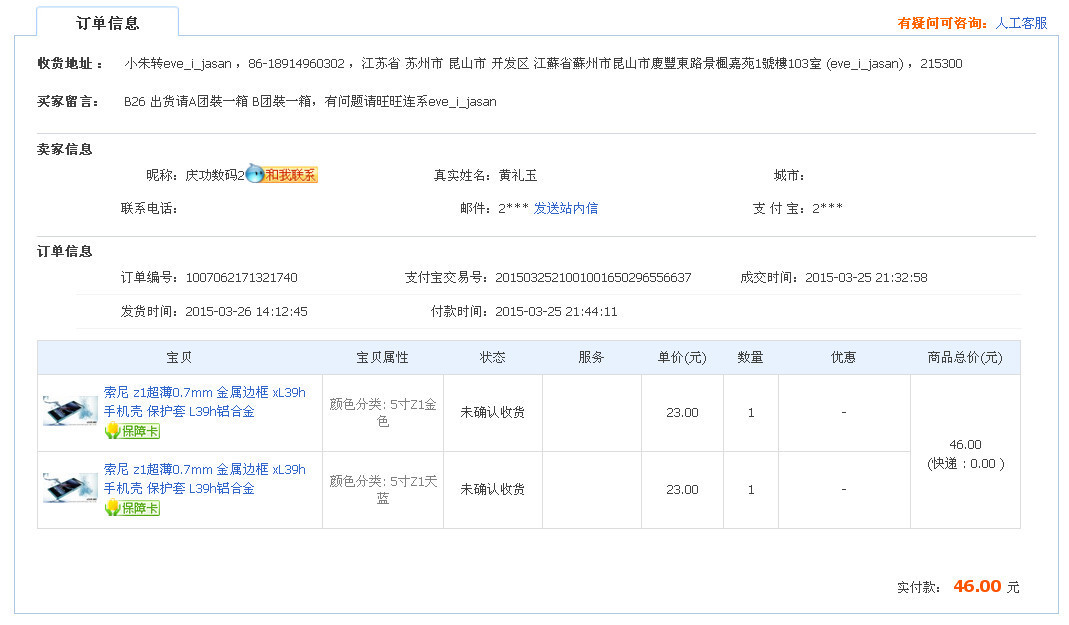1069x625 pixels.
Task: Open the 人工客服 support link
Action: (x=1021, y=23)
